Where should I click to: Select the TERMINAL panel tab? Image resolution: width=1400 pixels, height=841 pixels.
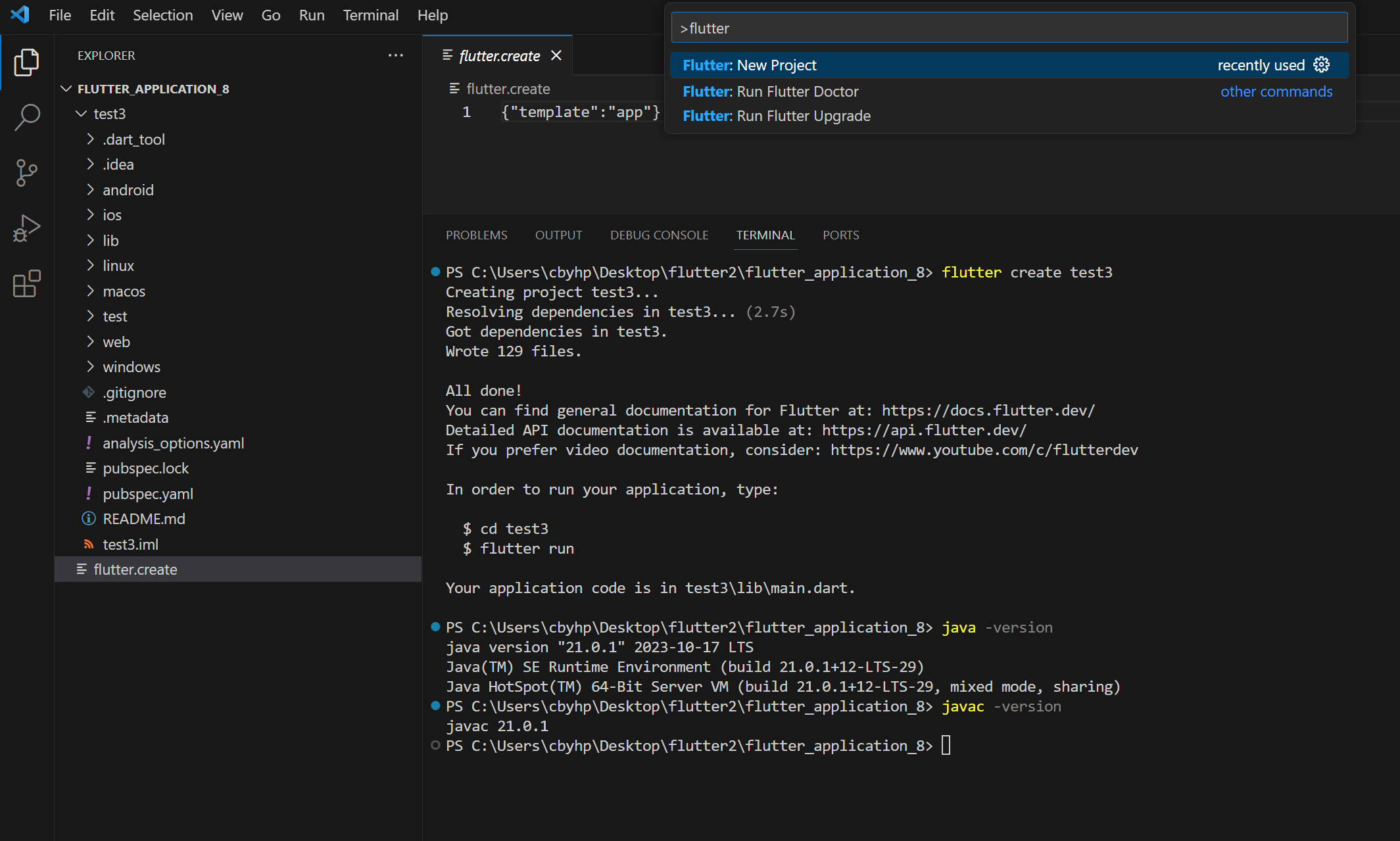(x=765, y=235)
